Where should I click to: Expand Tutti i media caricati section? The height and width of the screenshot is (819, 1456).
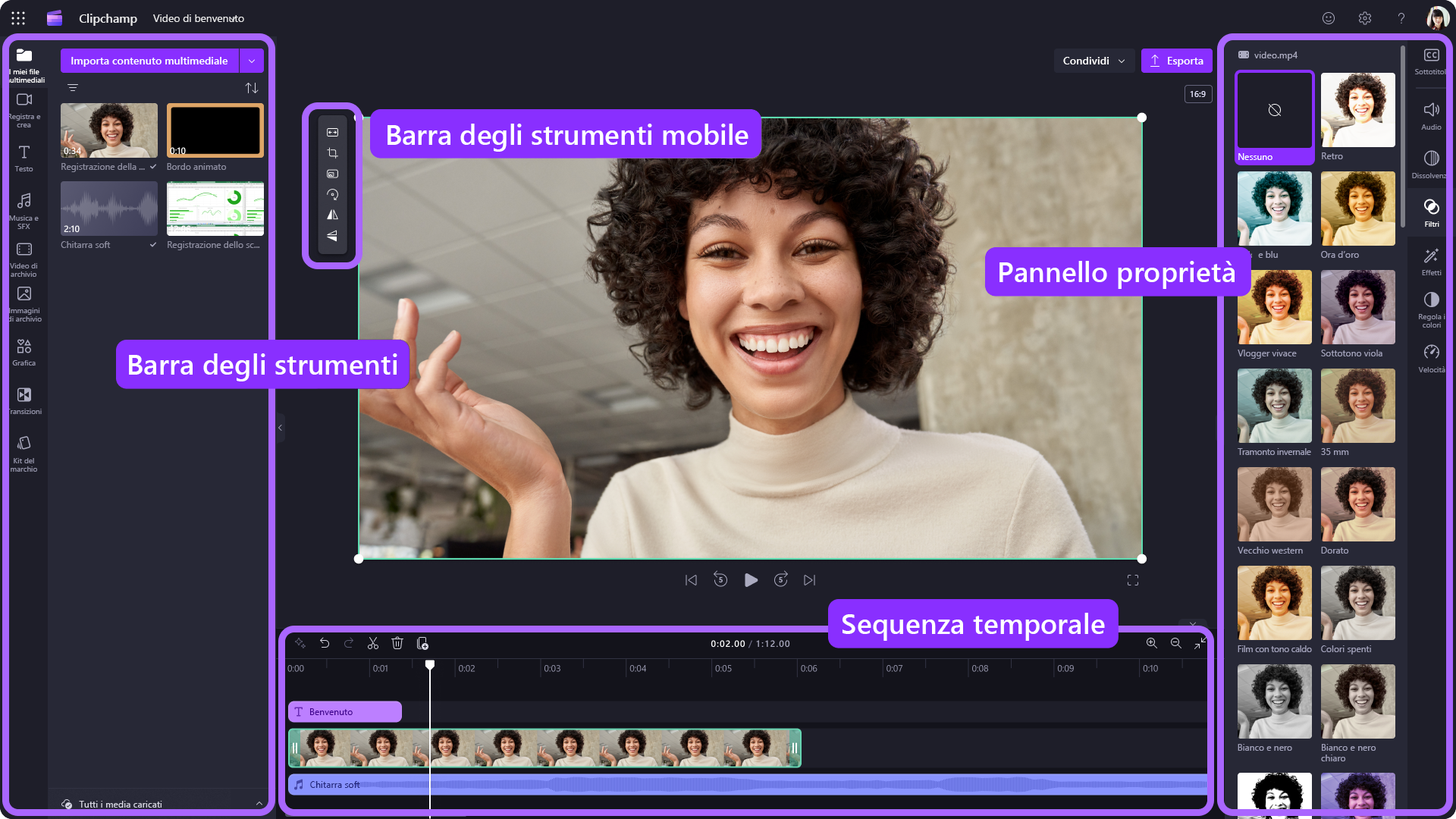(x=259, y=804)
